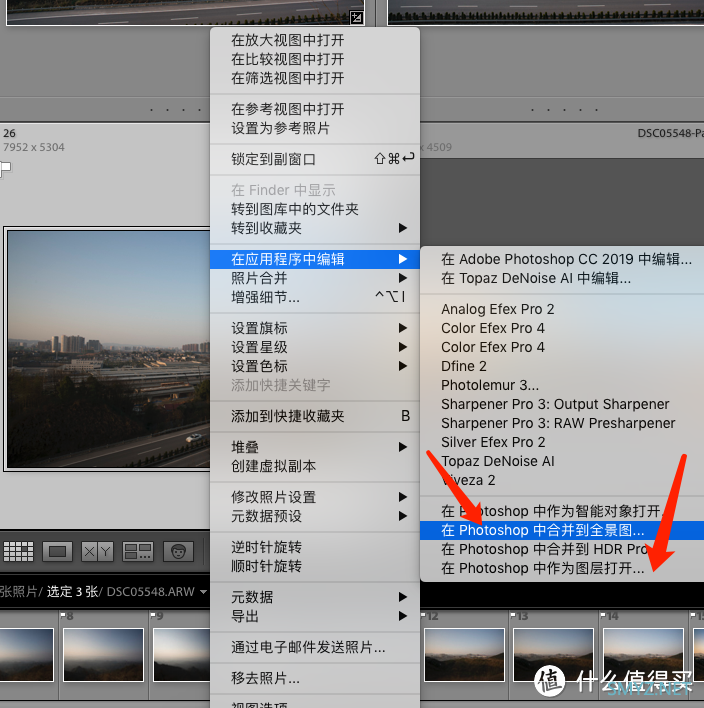Choose 在筛选视图中打开
The width and height of the screenshot is (704, 708).
(315, 78)
